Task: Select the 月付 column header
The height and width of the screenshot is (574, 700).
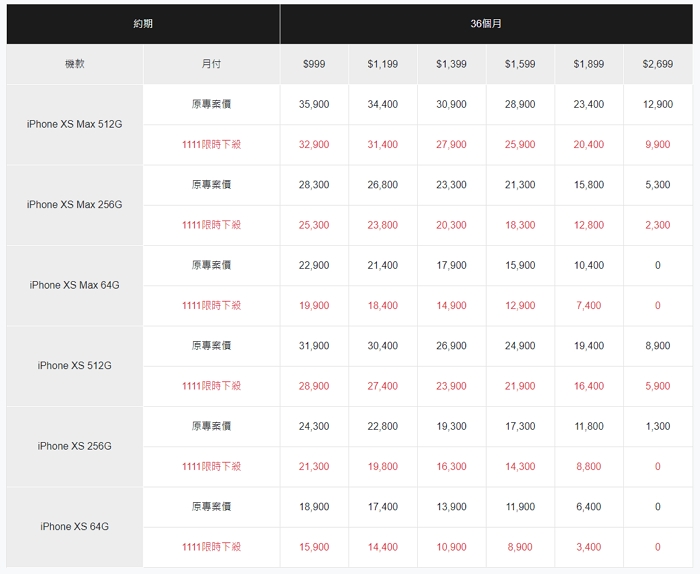Action: [x=211, y=64]
